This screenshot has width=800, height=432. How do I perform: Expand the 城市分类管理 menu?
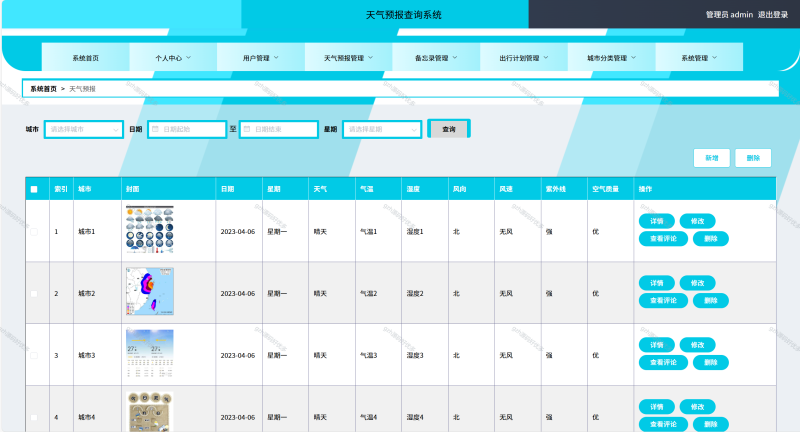610,58
